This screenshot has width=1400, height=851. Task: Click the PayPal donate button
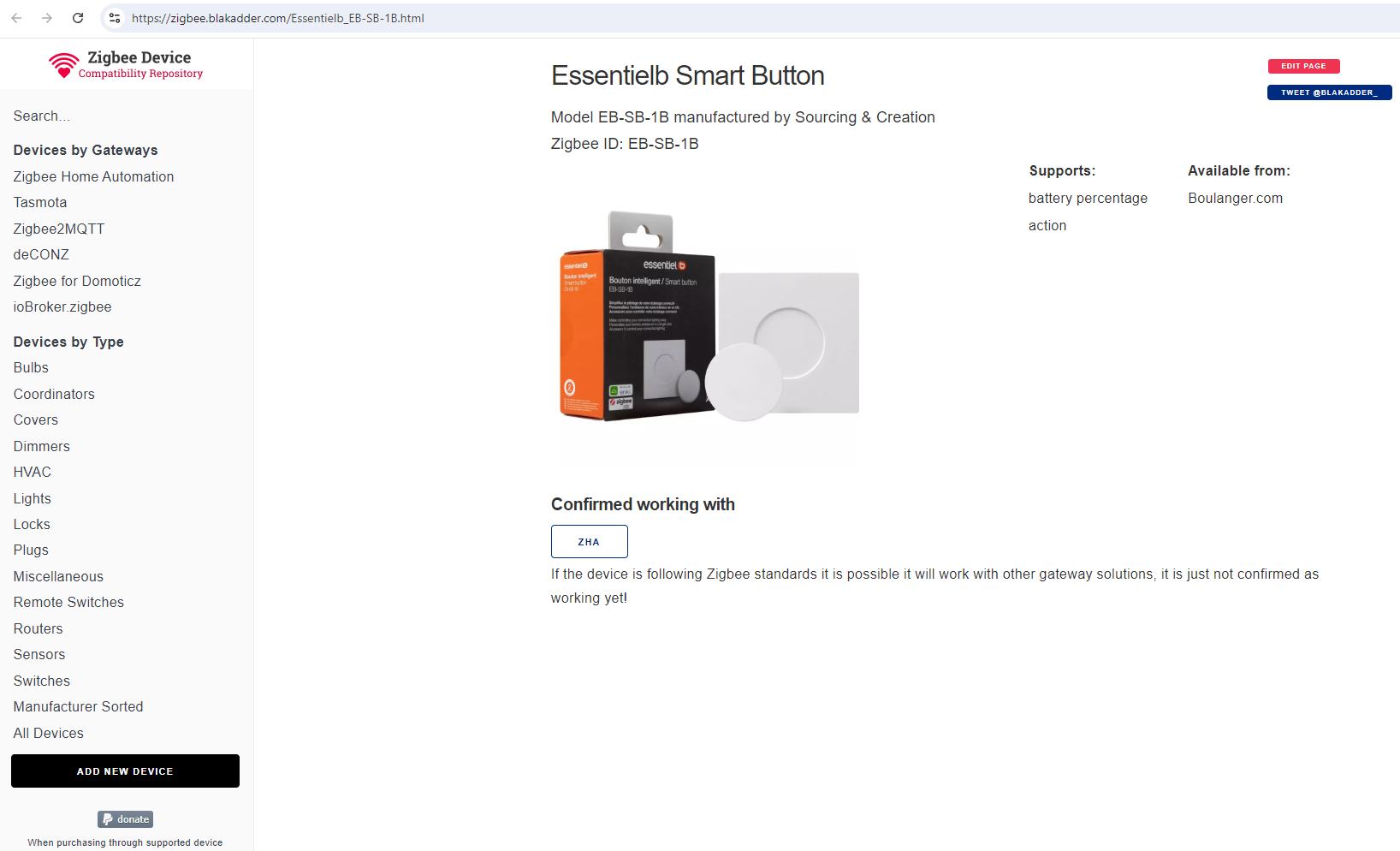pos(125,819)
